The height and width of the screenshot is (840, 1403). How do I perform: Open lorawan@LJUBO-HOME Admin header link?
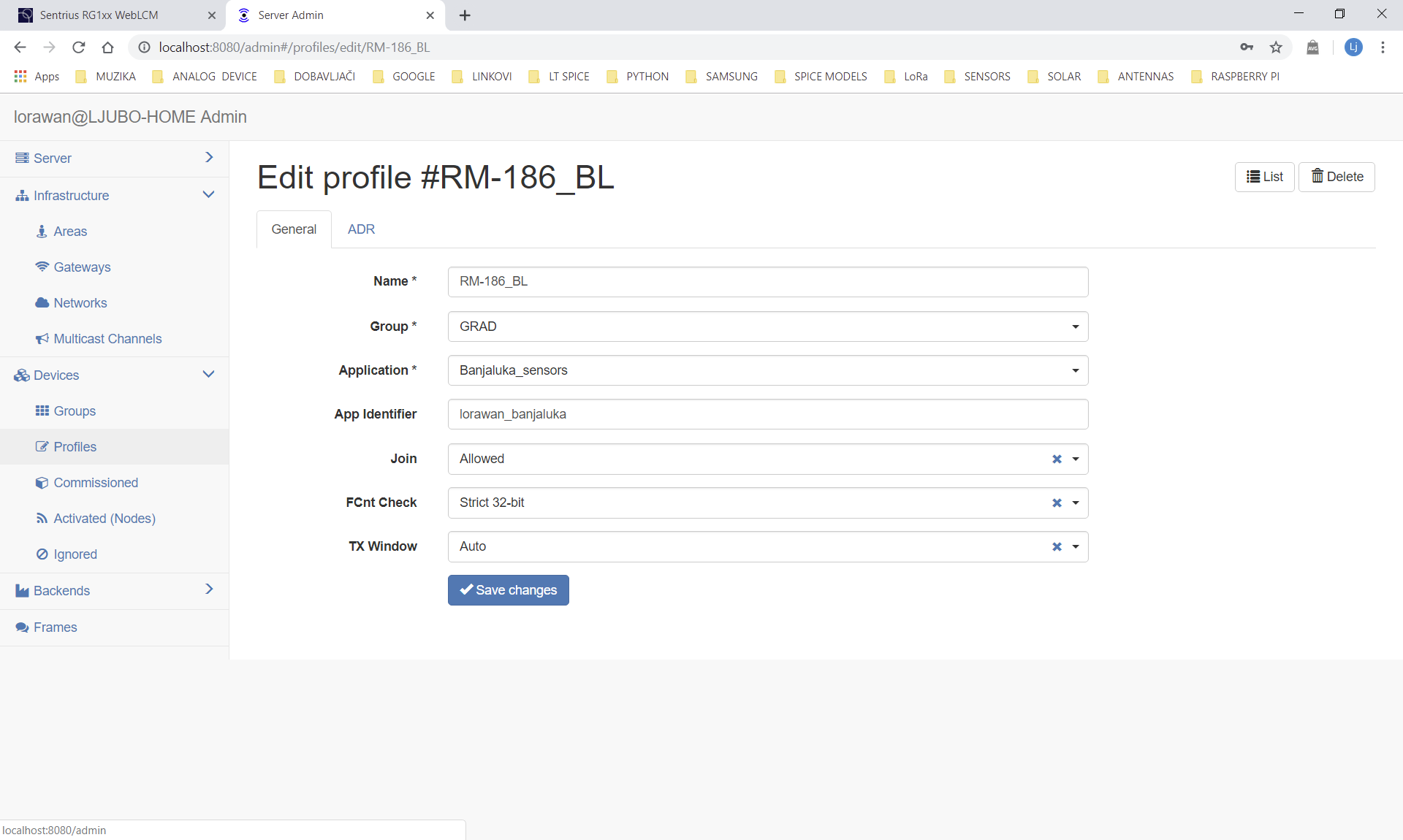coord(130,117)
